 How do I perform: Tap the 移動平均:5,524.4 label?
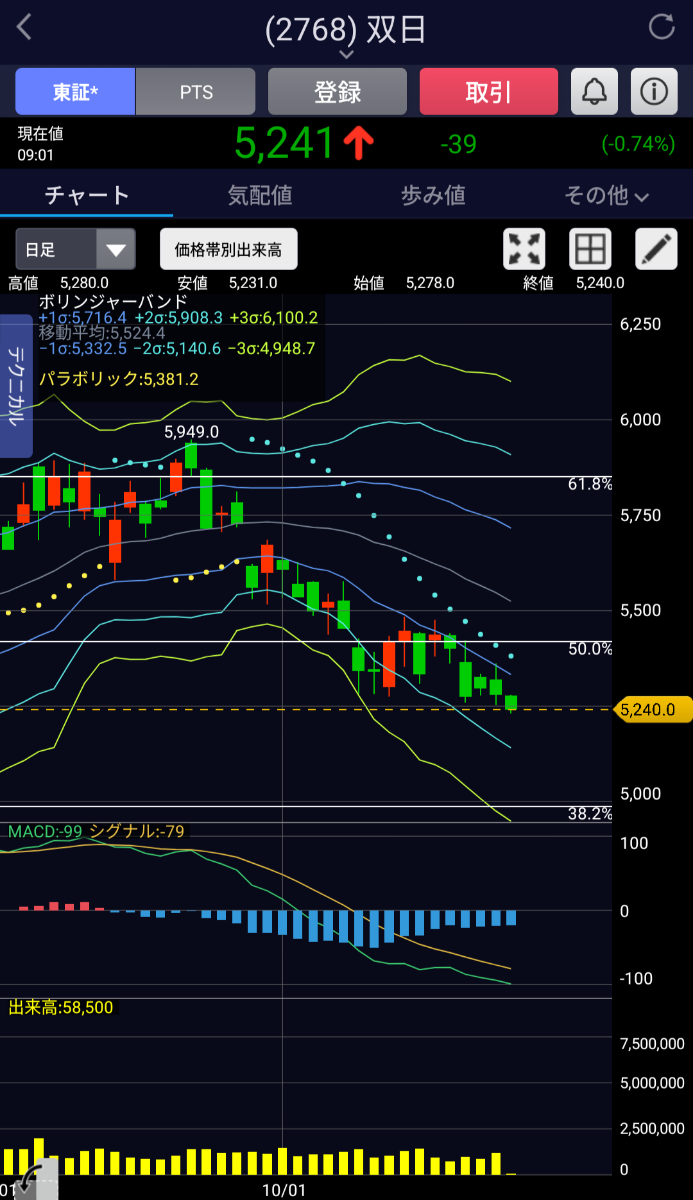(102, 332)
